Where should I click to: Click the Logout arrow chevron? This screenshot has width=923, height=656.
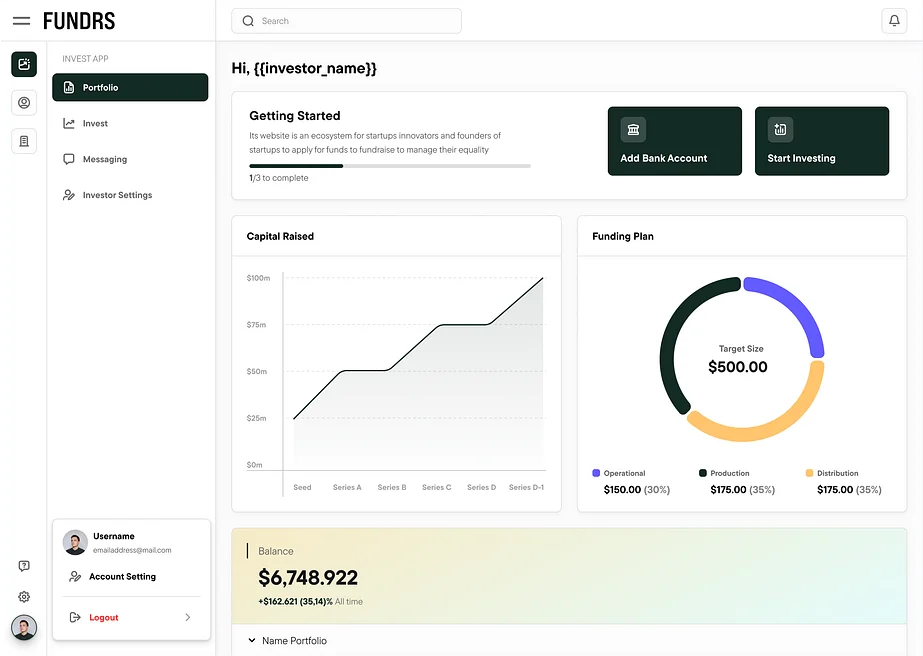click(x=187, y=618)
